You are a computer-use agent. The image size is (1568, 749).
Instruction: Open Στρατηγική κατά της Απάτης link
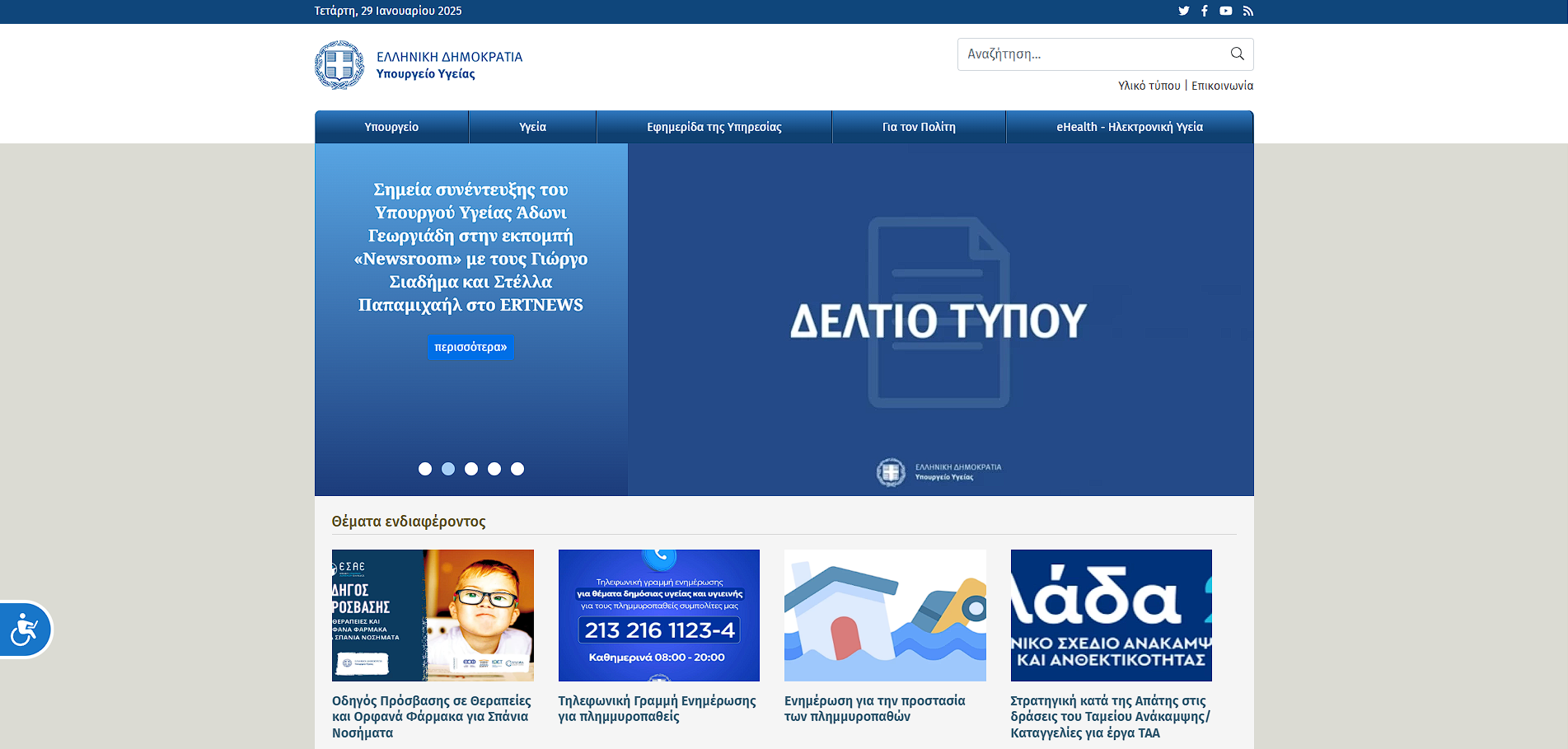[1110, 717]
